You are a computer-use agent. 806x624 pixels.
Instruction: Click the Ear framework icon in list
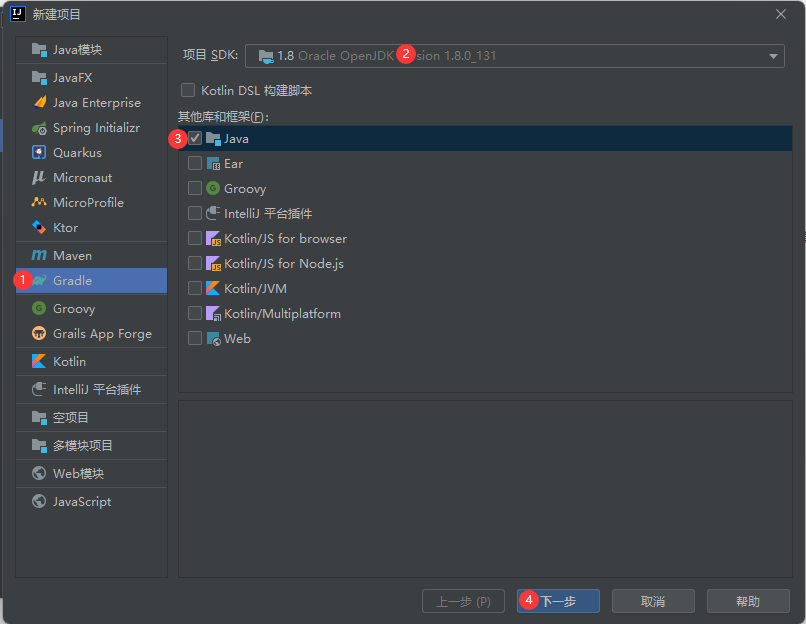pos(213,164)
